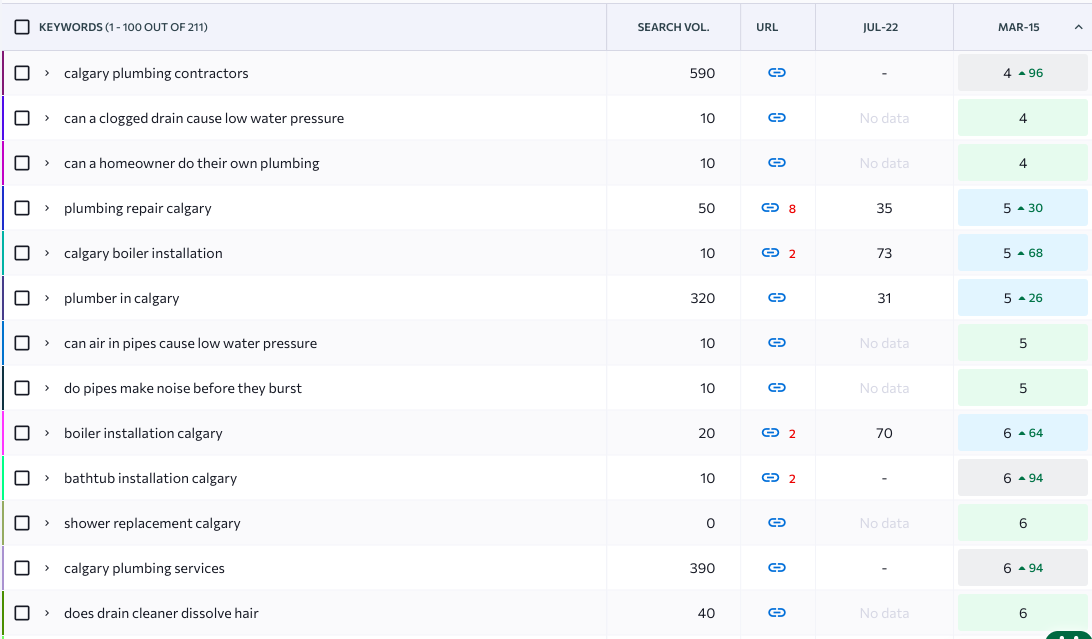Image resolution: width=1092 pixels, height=639 pixels.
Task: Expand the do pipes make noise row
Action: 47,388
